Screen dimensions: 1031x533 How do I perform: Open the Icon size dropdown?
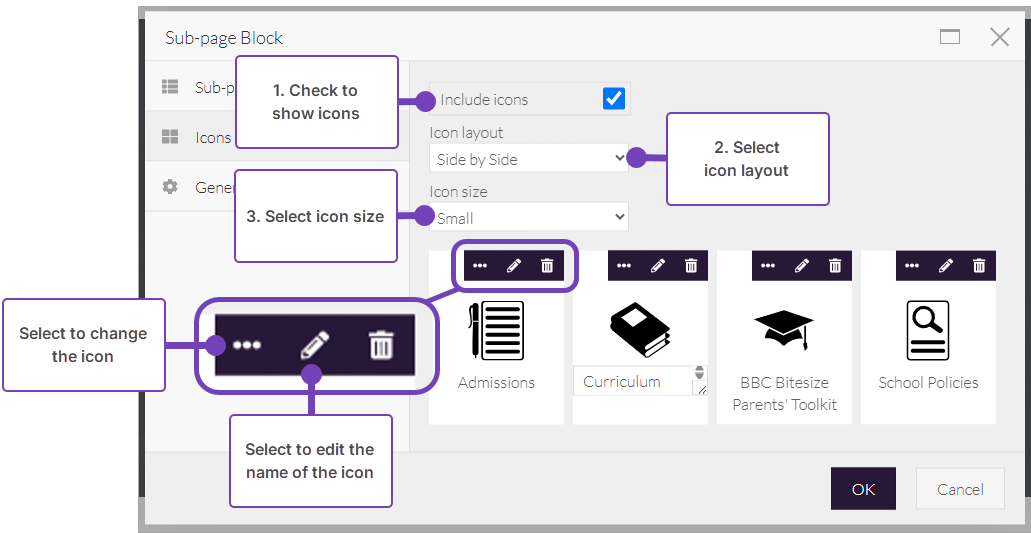tap(530, 217)
